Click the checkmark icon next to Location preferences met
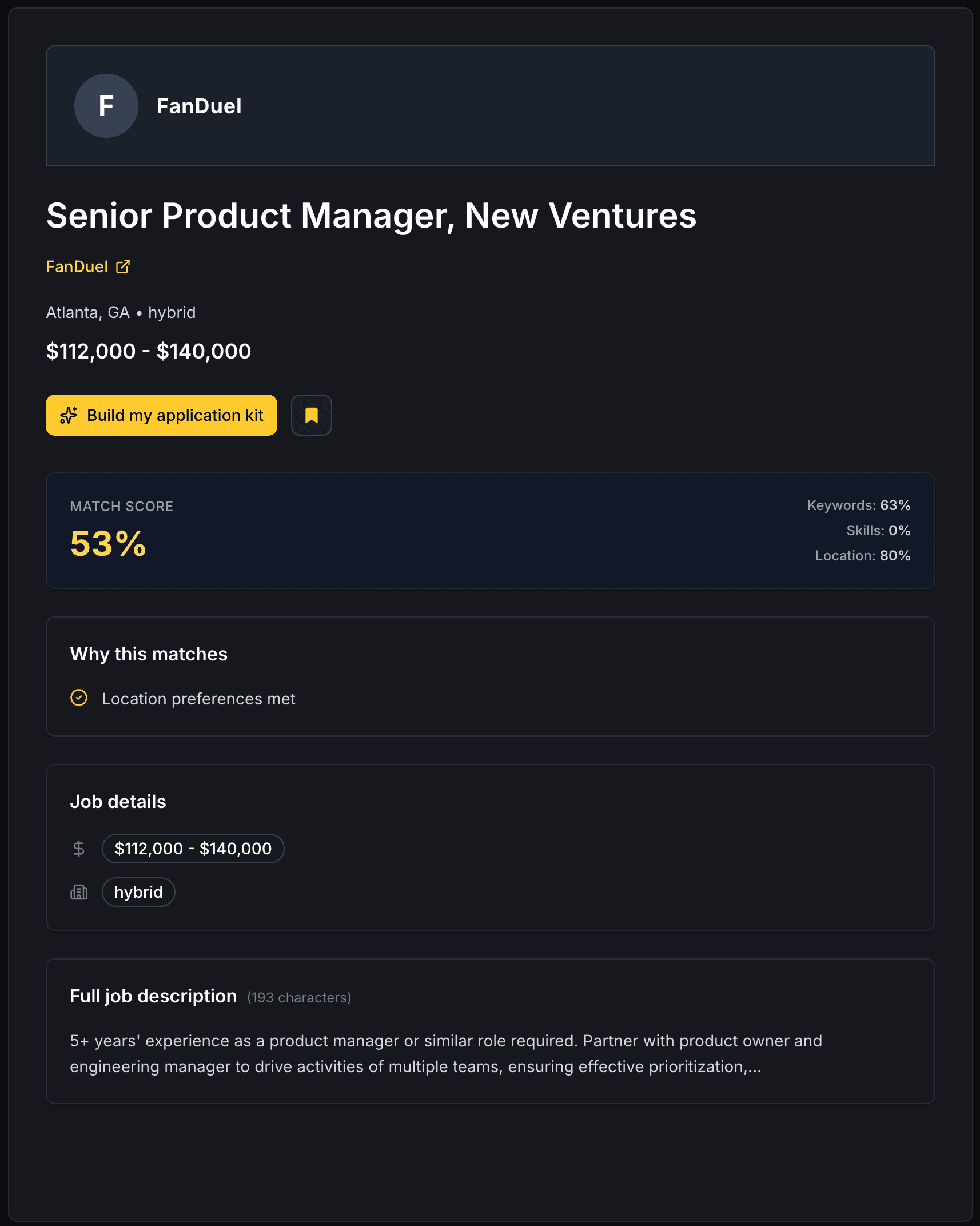This screenshot has width=980, height=1226. tap(79, 698)
